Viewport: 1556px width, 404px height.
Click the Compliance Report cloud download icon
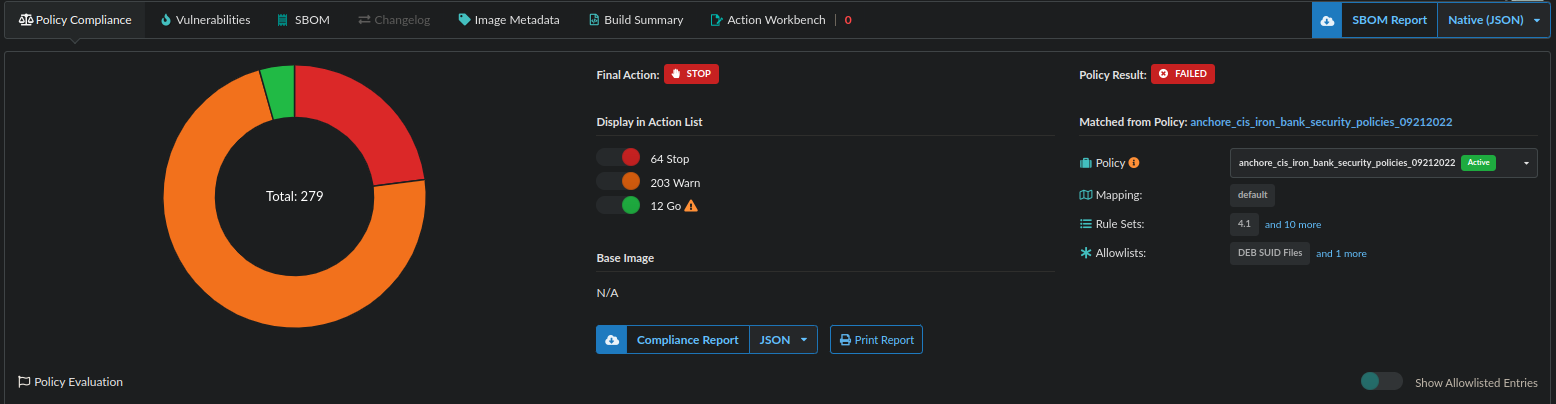[x=611, y=340]
